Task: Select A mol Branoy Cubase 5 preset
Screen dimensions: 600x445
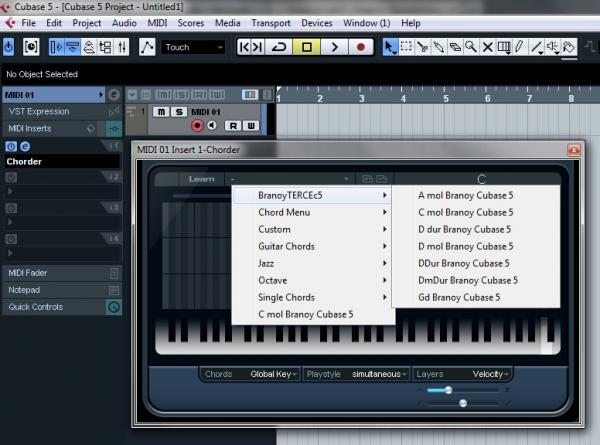Action: point(465,196)
